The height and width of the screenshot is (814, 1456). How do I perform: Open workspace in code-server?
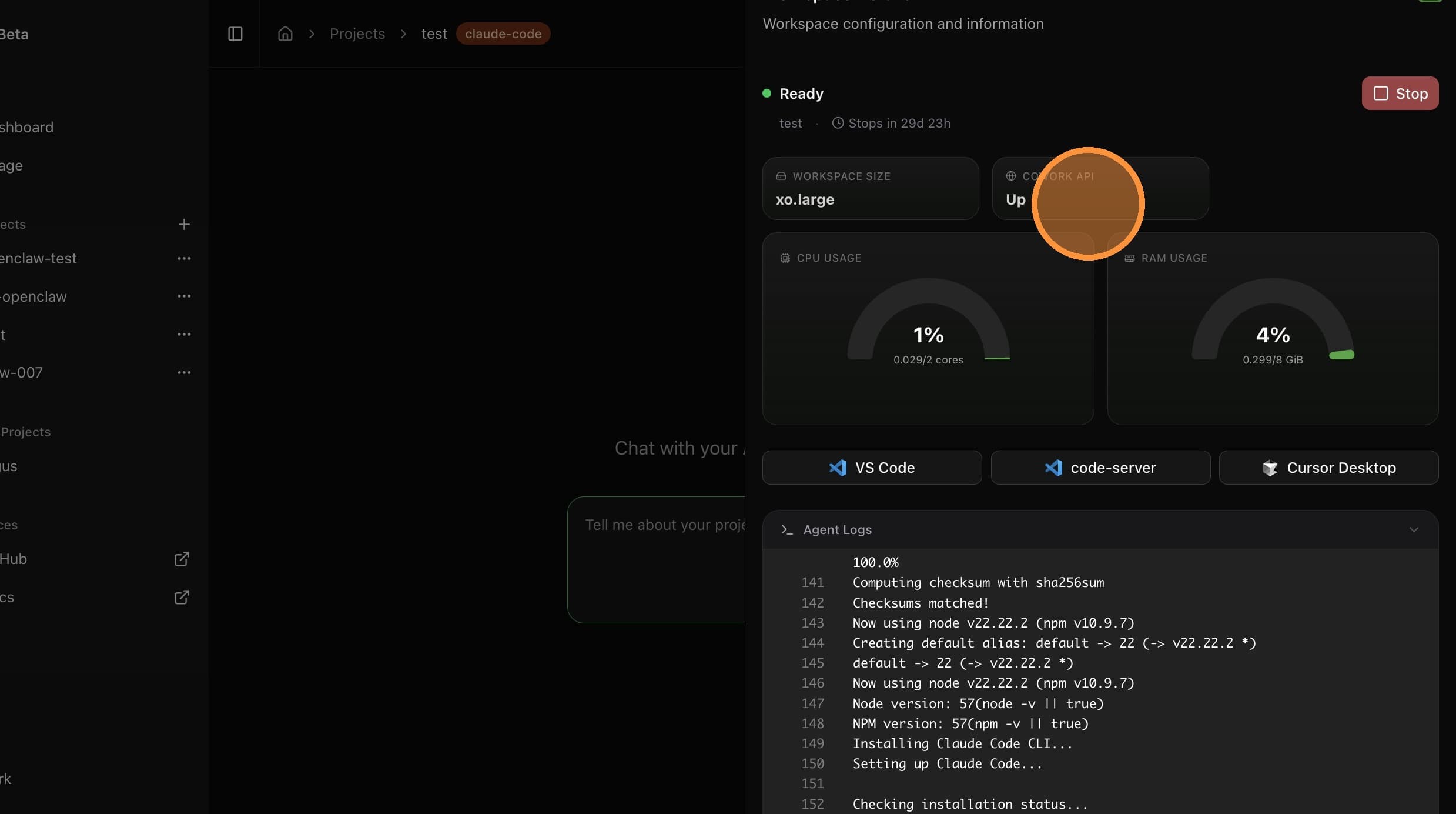pos(1100,468)
